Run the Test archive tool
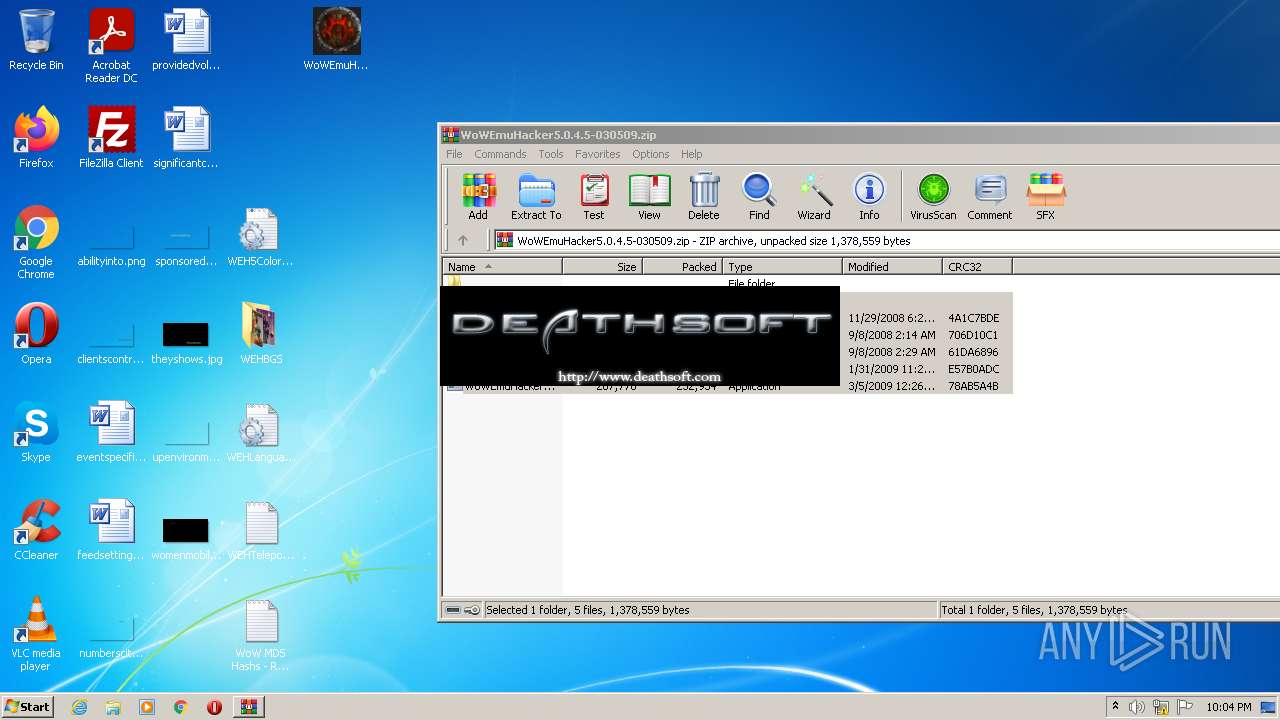Viewport: 1280px width, 720px height. (x=594, y=196)
